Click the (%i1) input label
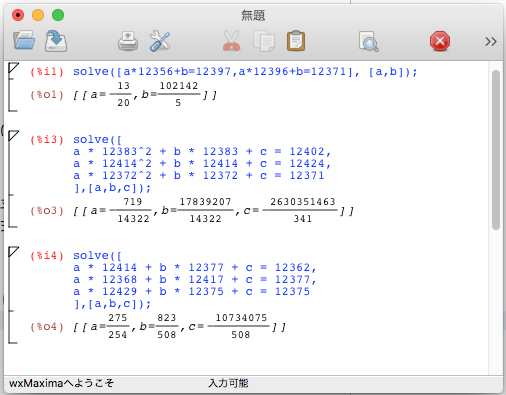 [47, 72]
